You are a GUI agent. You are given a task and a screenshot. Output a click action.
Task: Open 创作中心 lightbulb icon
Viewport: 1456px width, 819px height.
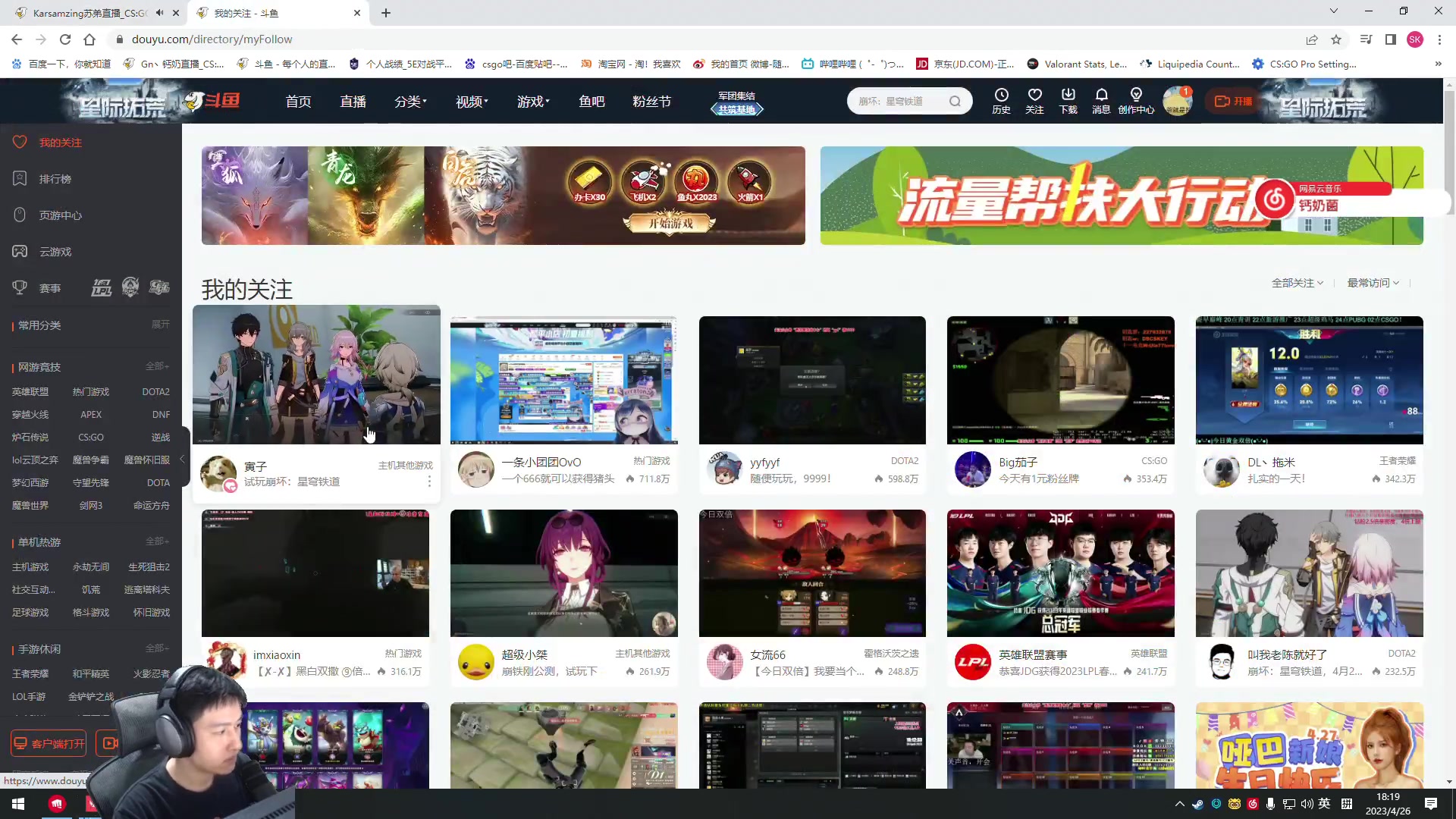pyautogui.click(x=1136, y=101)
